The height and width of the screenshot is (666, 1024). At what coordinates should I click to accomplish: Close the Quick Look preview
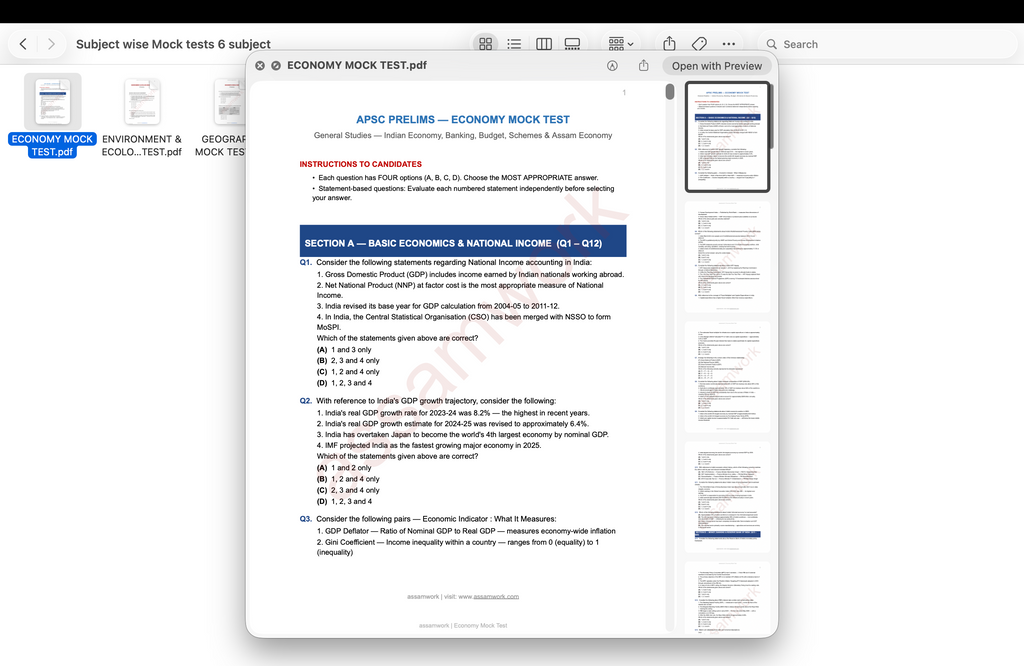click(260, 65)
